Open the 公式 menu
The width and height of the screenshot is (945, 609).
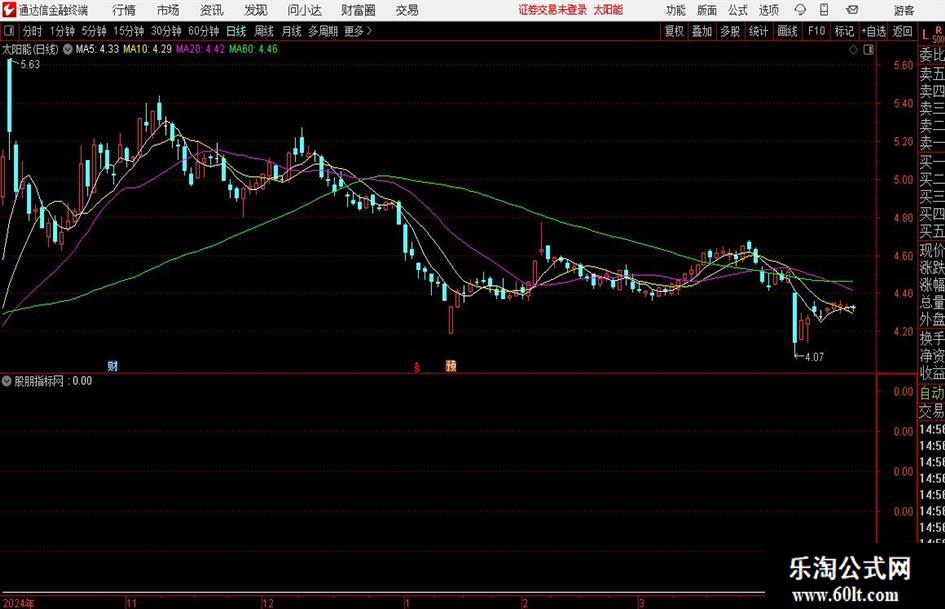(x=738, y=10)
